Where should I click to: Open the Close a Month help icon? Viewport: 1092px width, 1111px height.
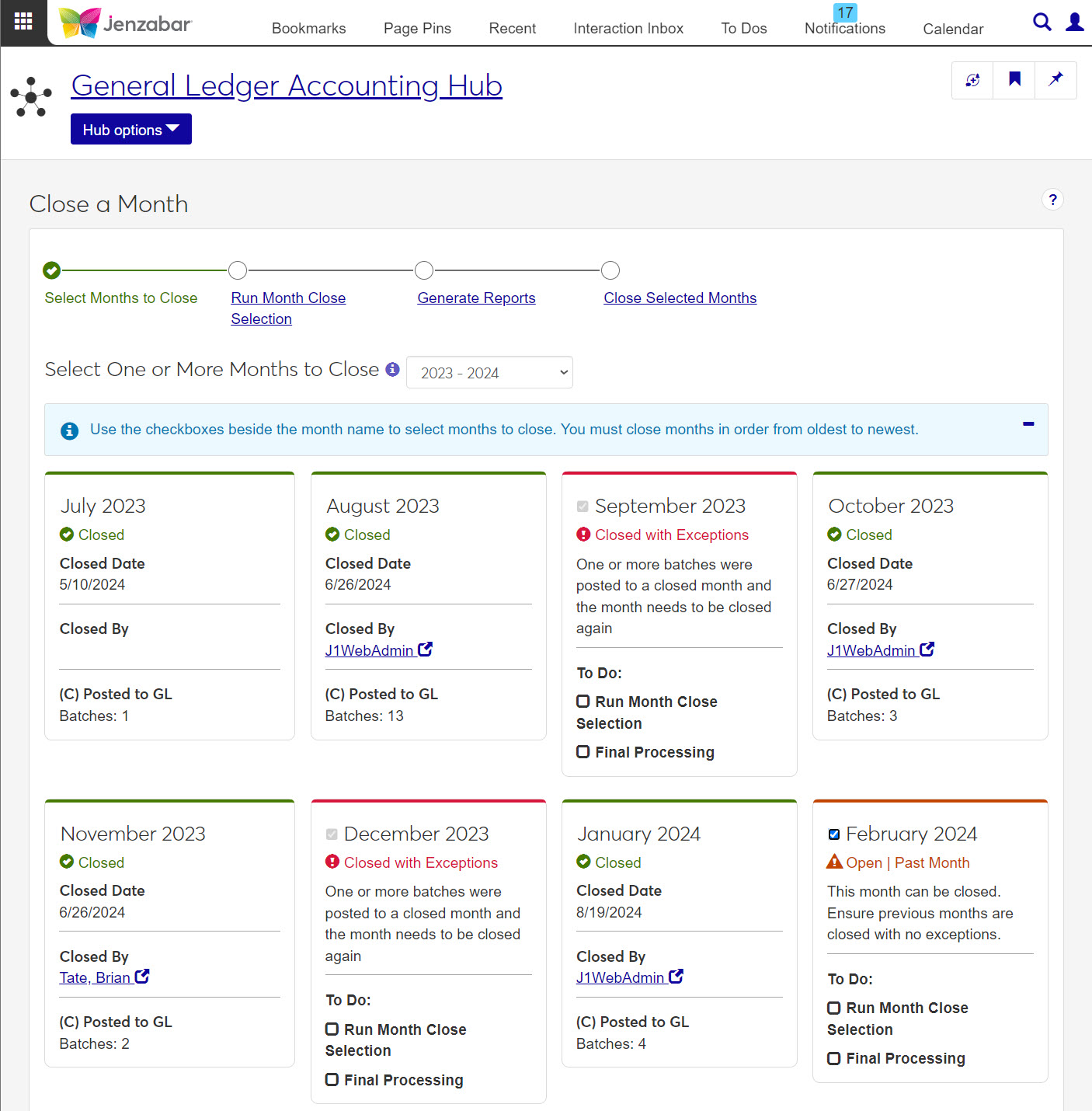click(x=1052, y=200)
